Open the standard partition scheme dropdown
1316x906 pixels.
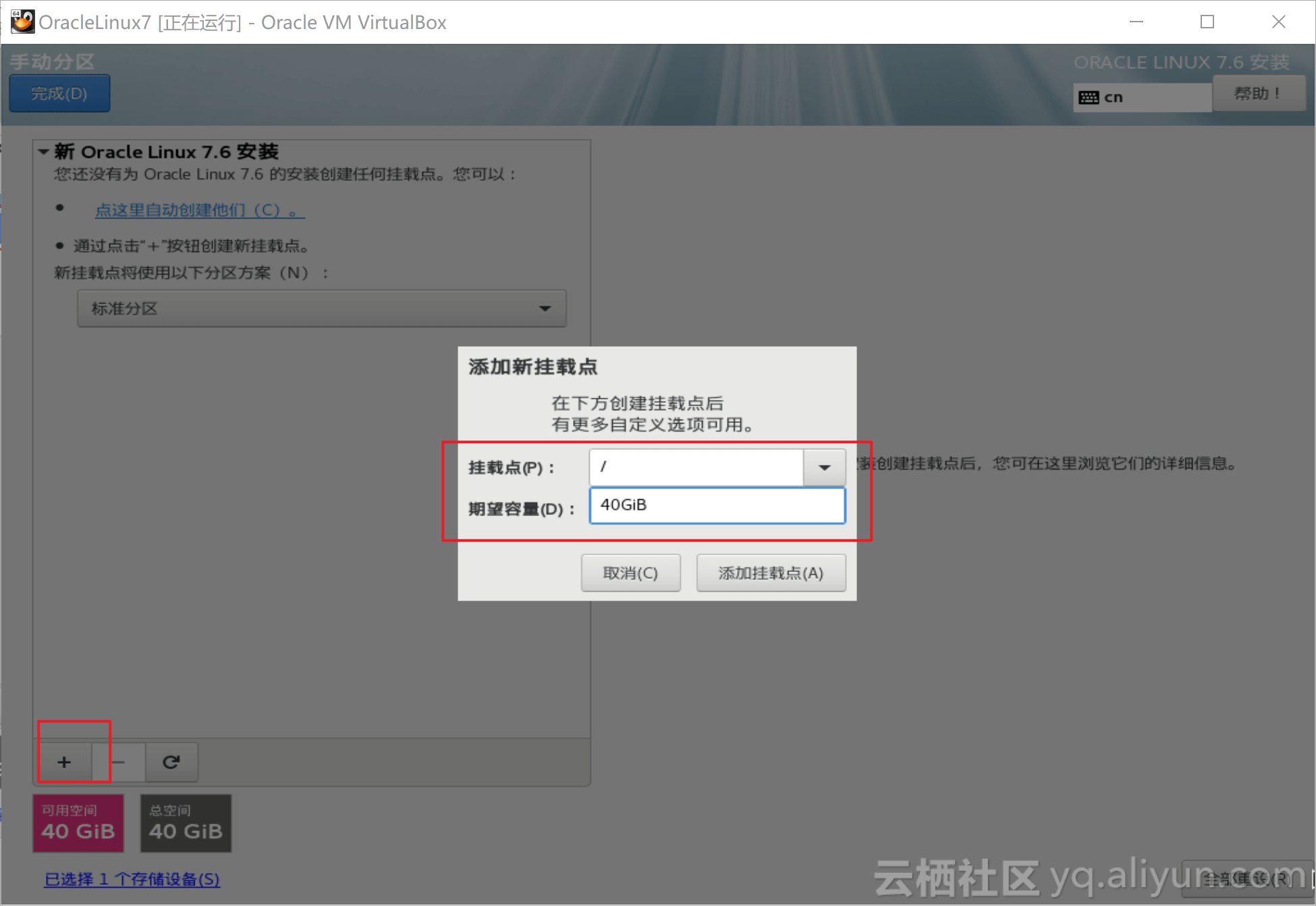pos(321,308)
